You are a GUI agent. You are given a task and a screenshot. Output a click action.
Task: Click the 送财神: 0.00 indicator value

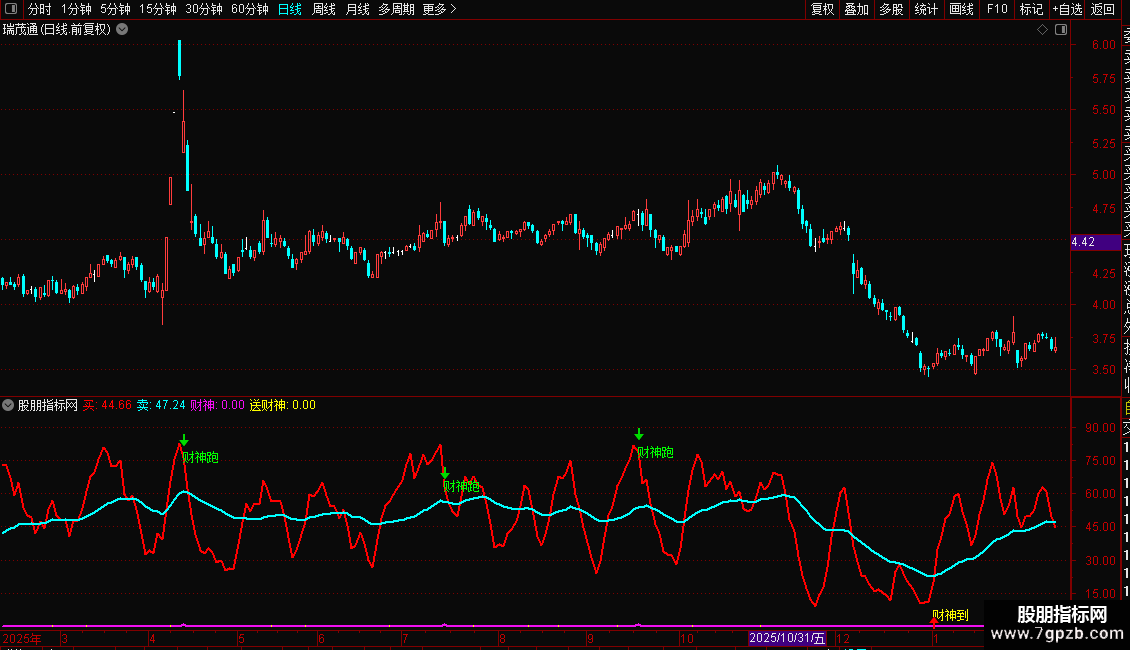coord(282,405)
